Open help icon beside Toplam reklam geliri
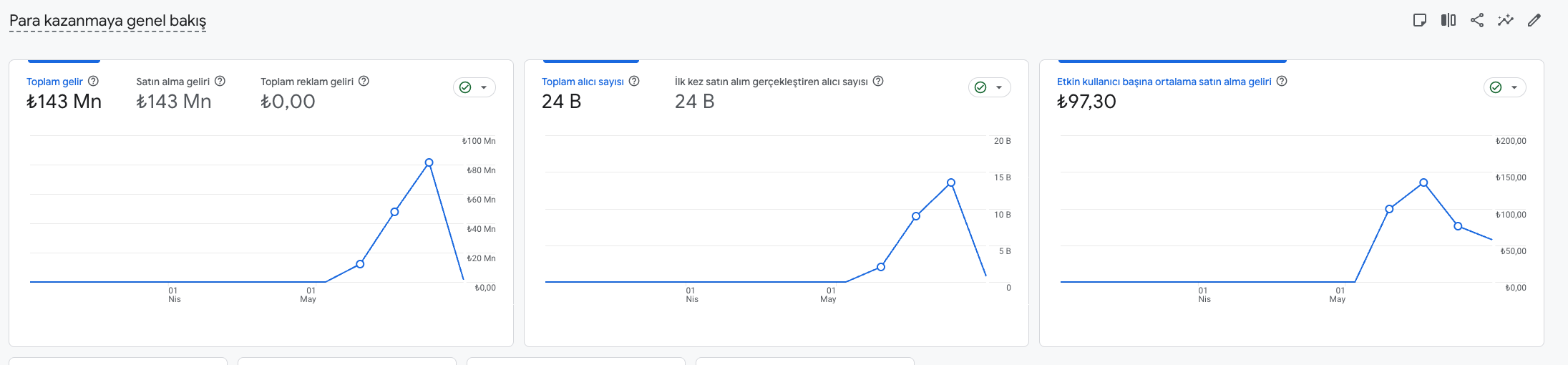Screen dimensions: 1568x365 click(x=364, y=81)
